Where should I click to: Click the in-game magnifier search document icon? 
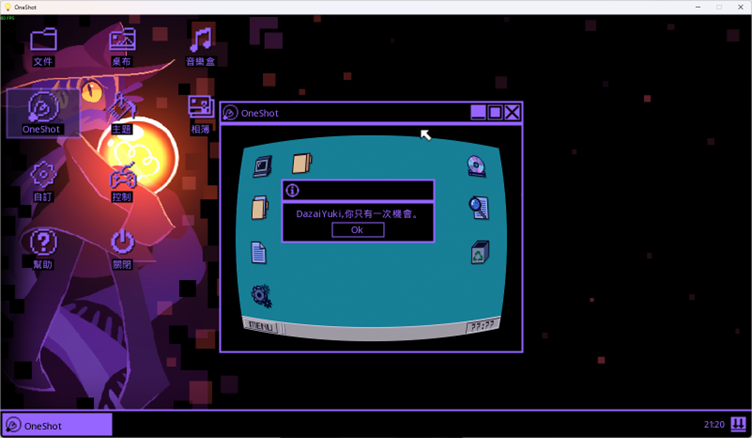[479, 208]
